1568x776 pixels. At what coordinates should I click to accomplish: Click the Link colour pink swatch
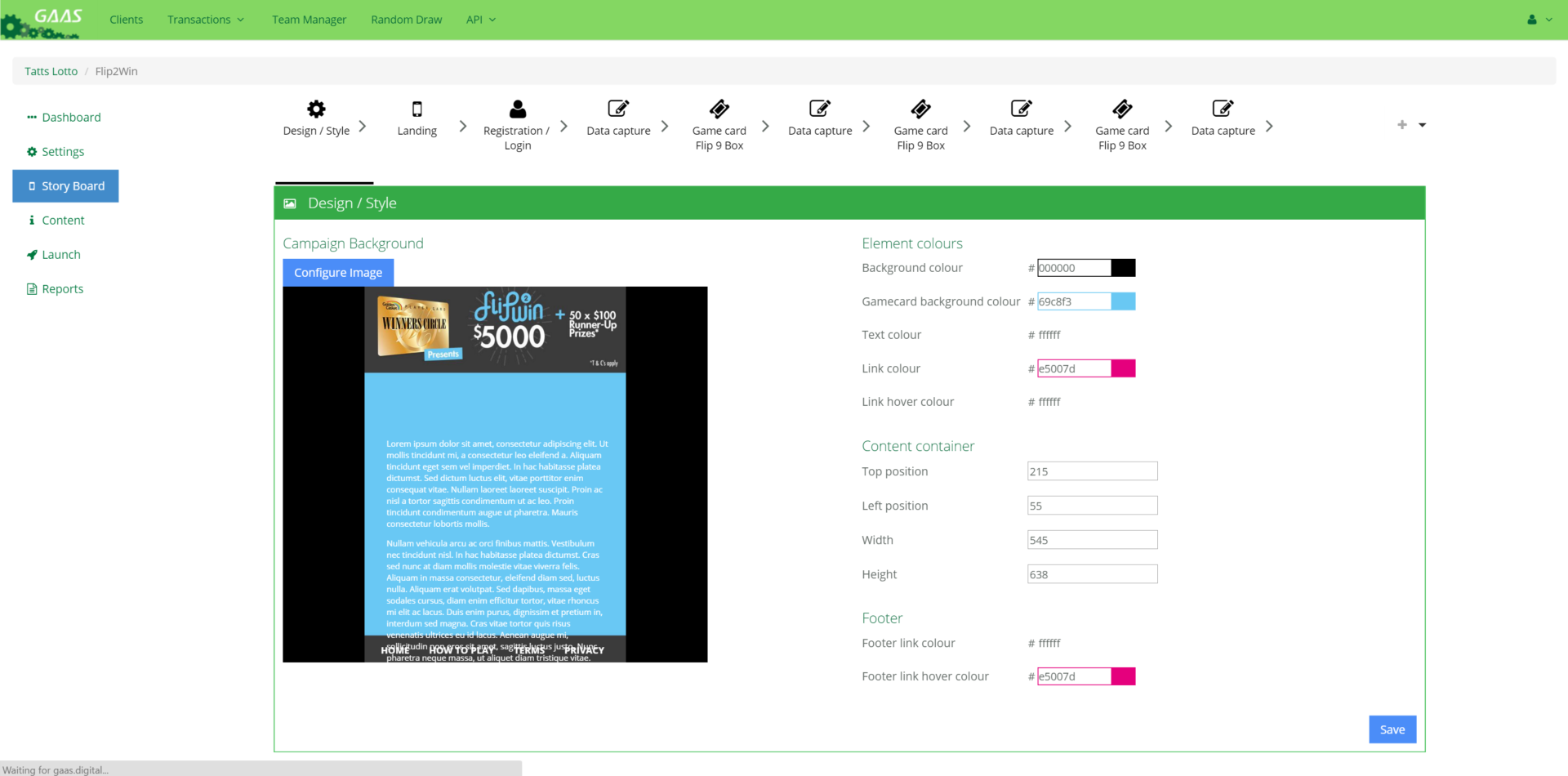point(1123,368)
